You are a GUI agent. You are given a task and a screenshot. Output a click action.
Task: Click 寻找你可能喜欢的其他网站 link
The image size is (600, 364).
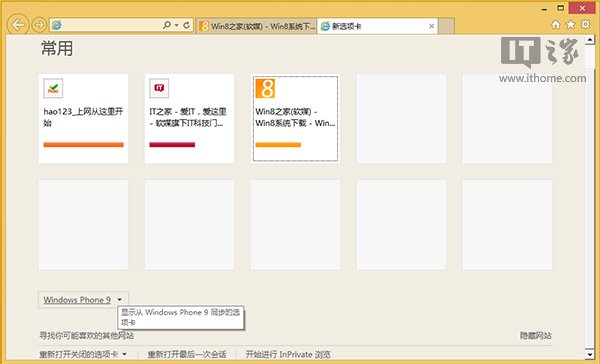click(86, 336)
